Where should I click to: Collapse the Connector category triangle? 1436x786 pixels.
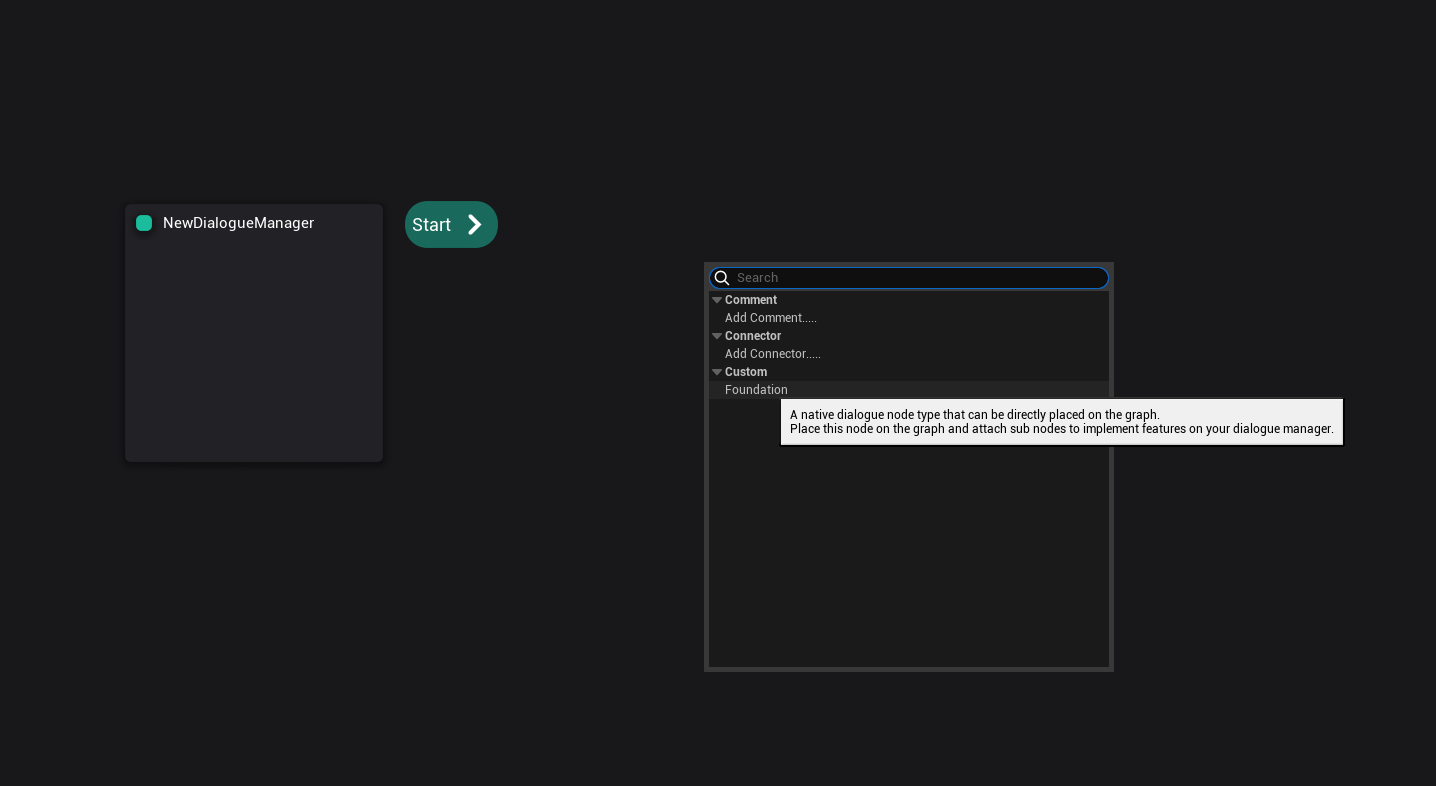click(x=717, y=336)
